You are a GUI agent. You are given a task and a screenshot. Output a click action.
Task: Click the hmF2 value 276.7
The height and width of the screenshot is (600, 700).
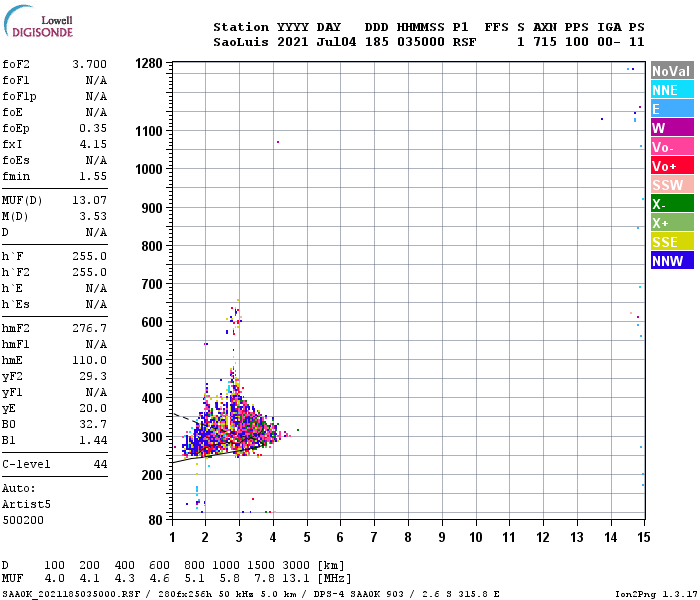pos(89,328)
